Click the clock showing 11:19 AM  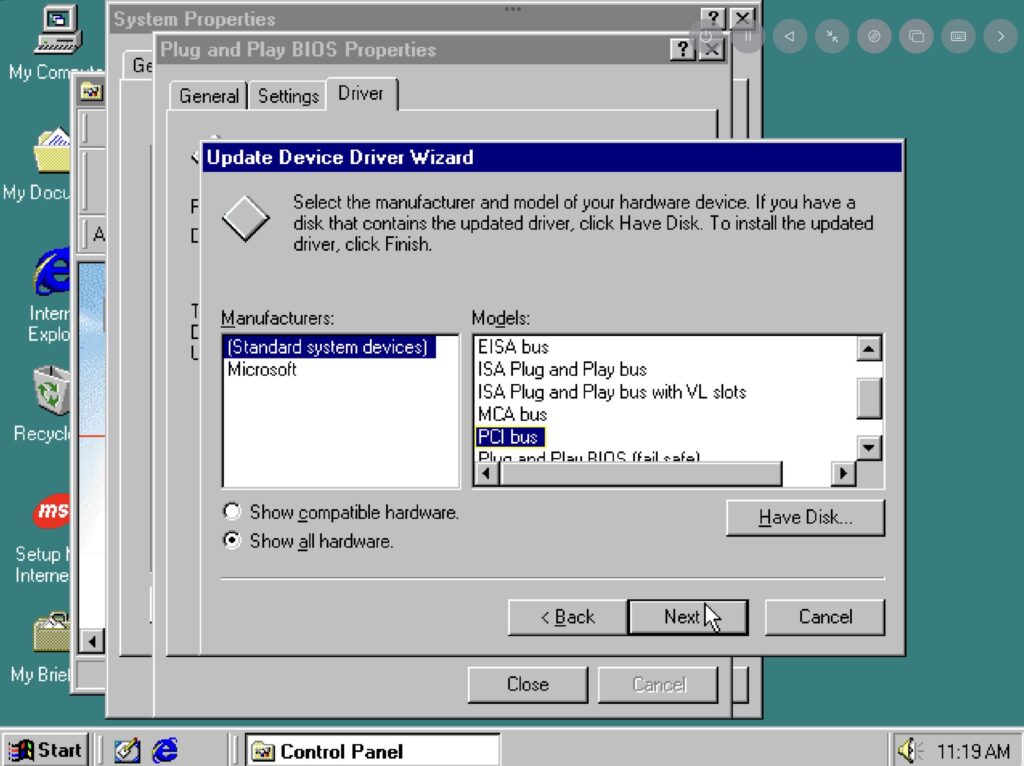tap(973, 751)
